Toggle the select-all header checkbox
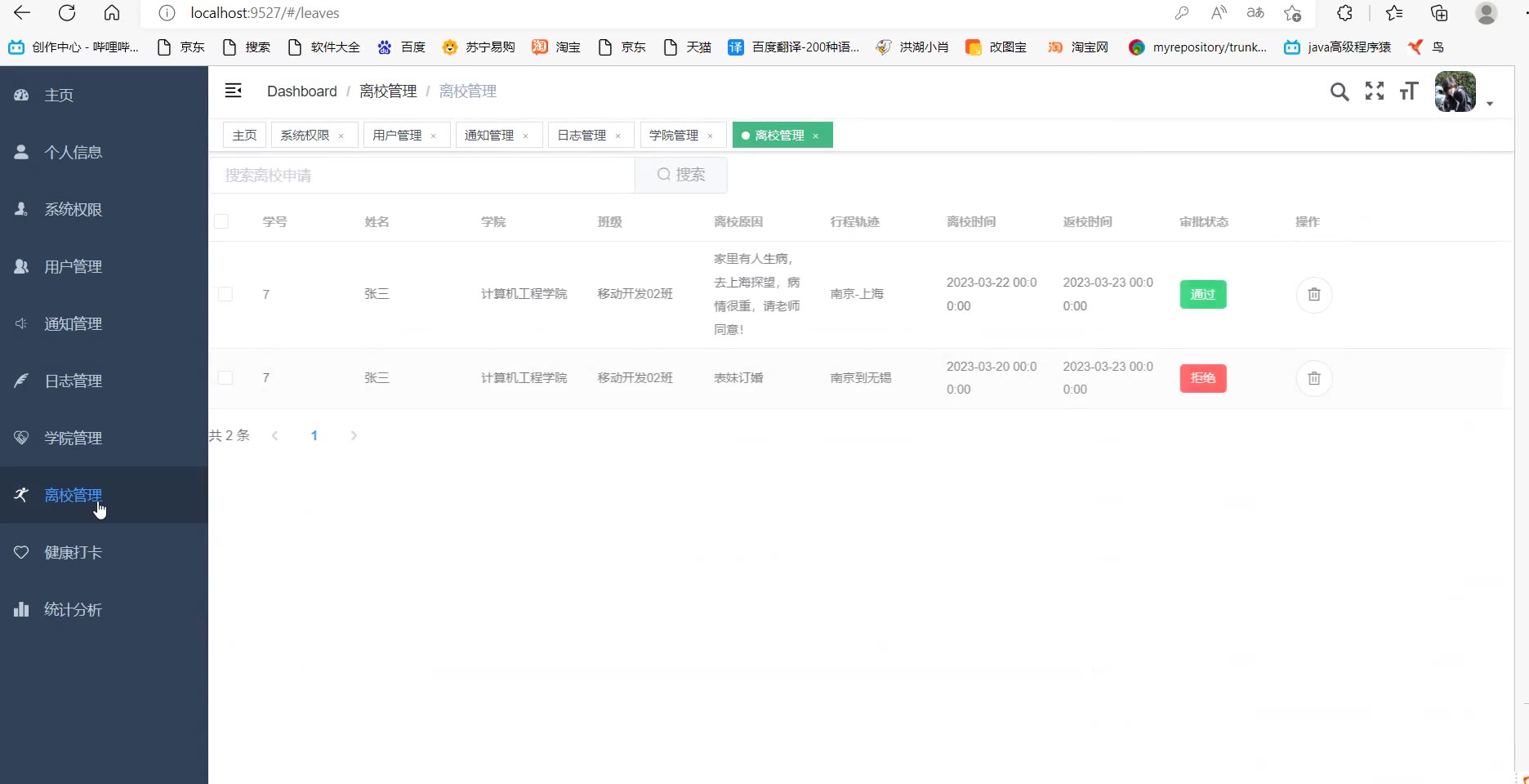The height and width of the screenshot is (784, 1529). (221, 221)
